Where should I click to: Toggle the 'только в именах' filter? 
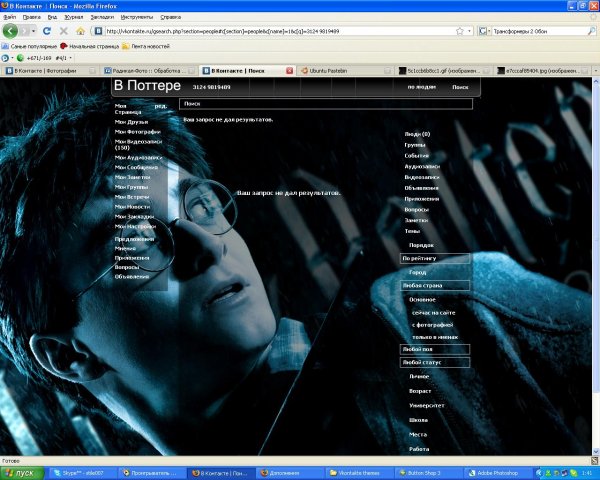click(435, 337)
